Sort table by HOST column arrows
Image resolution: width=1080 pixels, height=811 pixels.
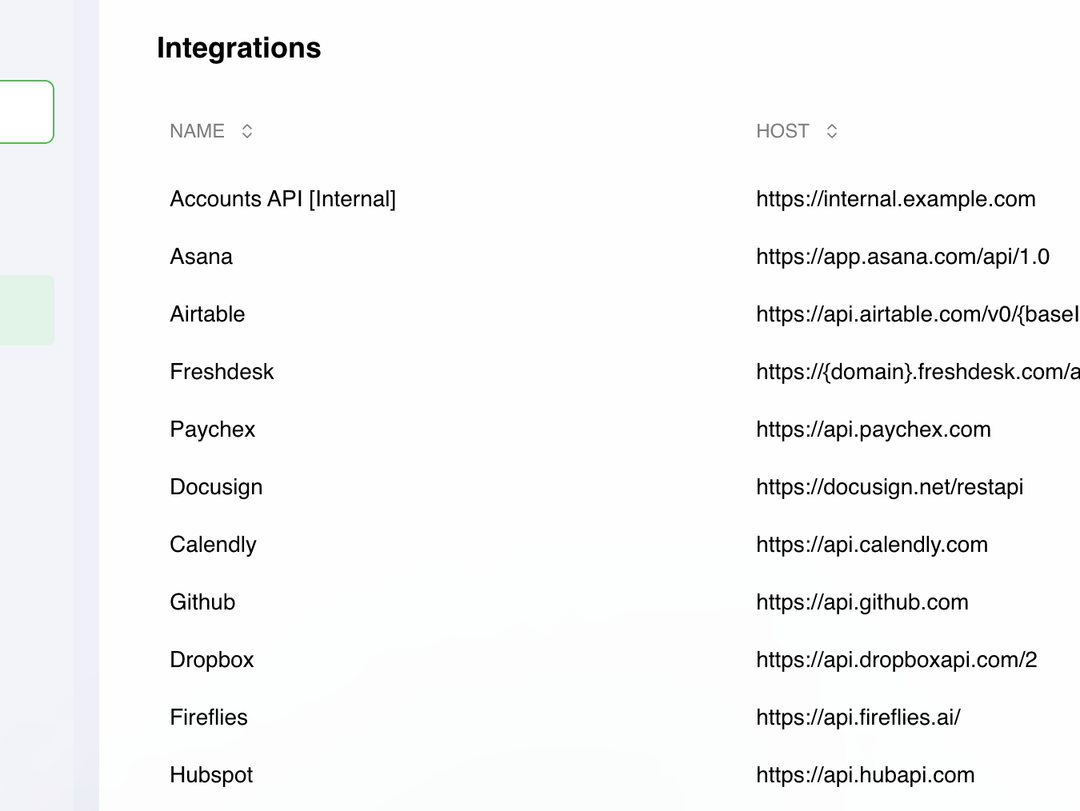831,131
